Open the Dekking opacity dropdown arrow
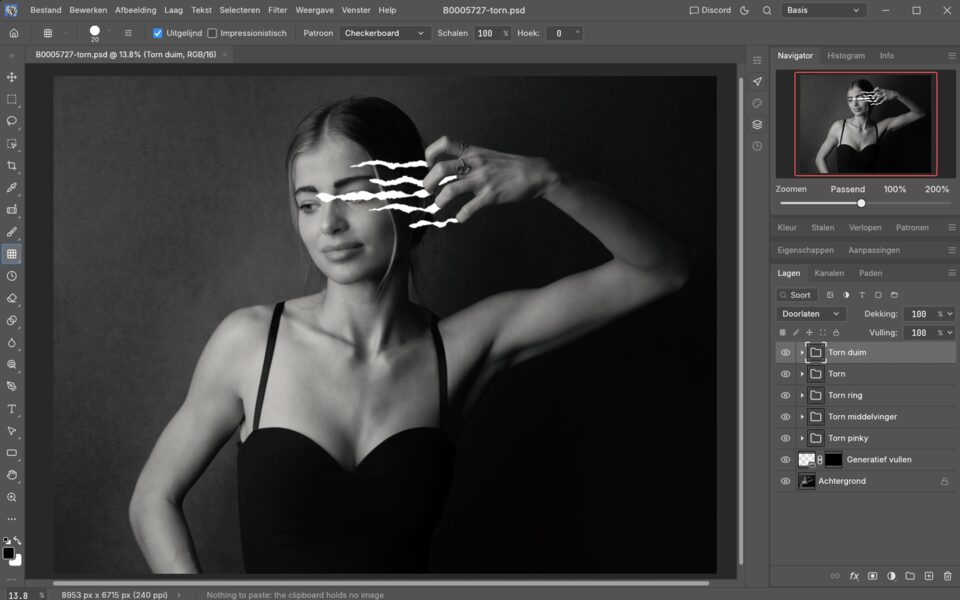 [950, 314]
